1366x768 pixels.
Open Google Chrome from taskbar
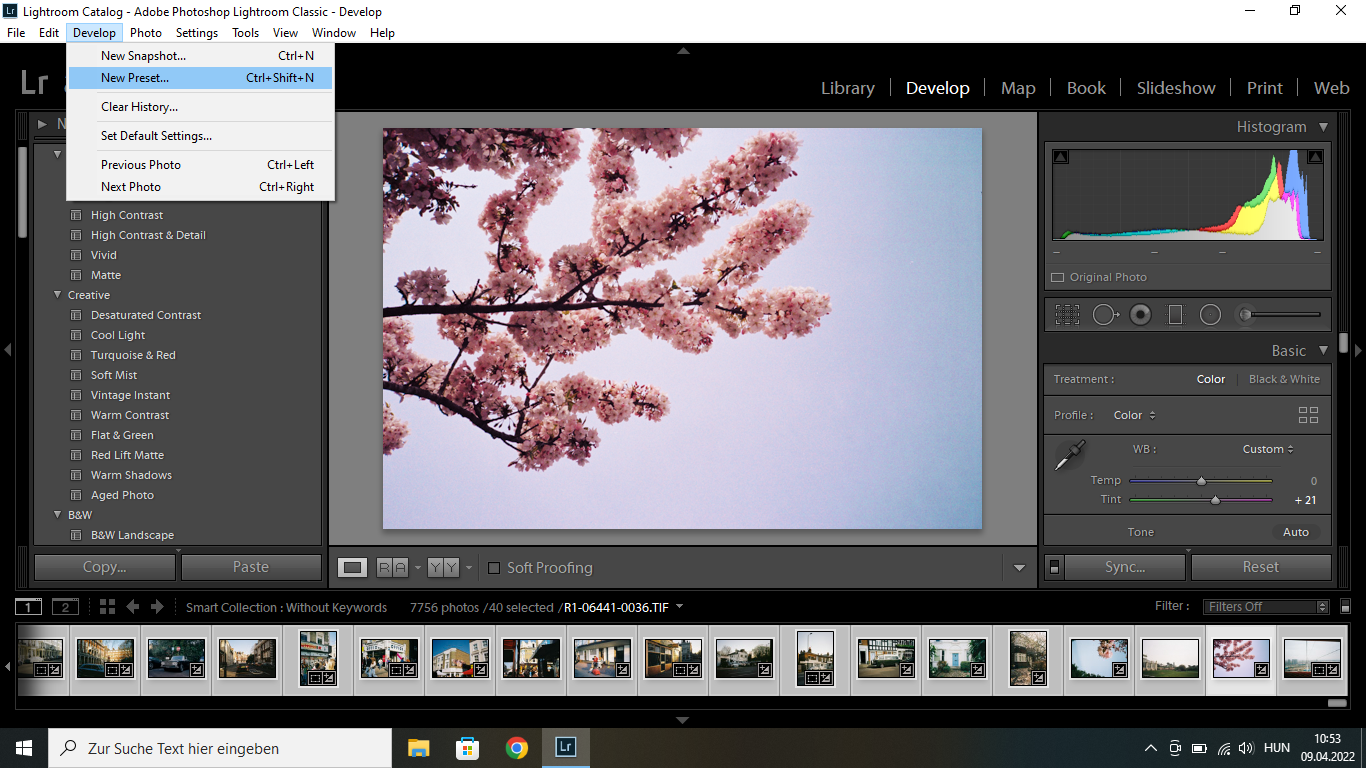tap(516, 748)
